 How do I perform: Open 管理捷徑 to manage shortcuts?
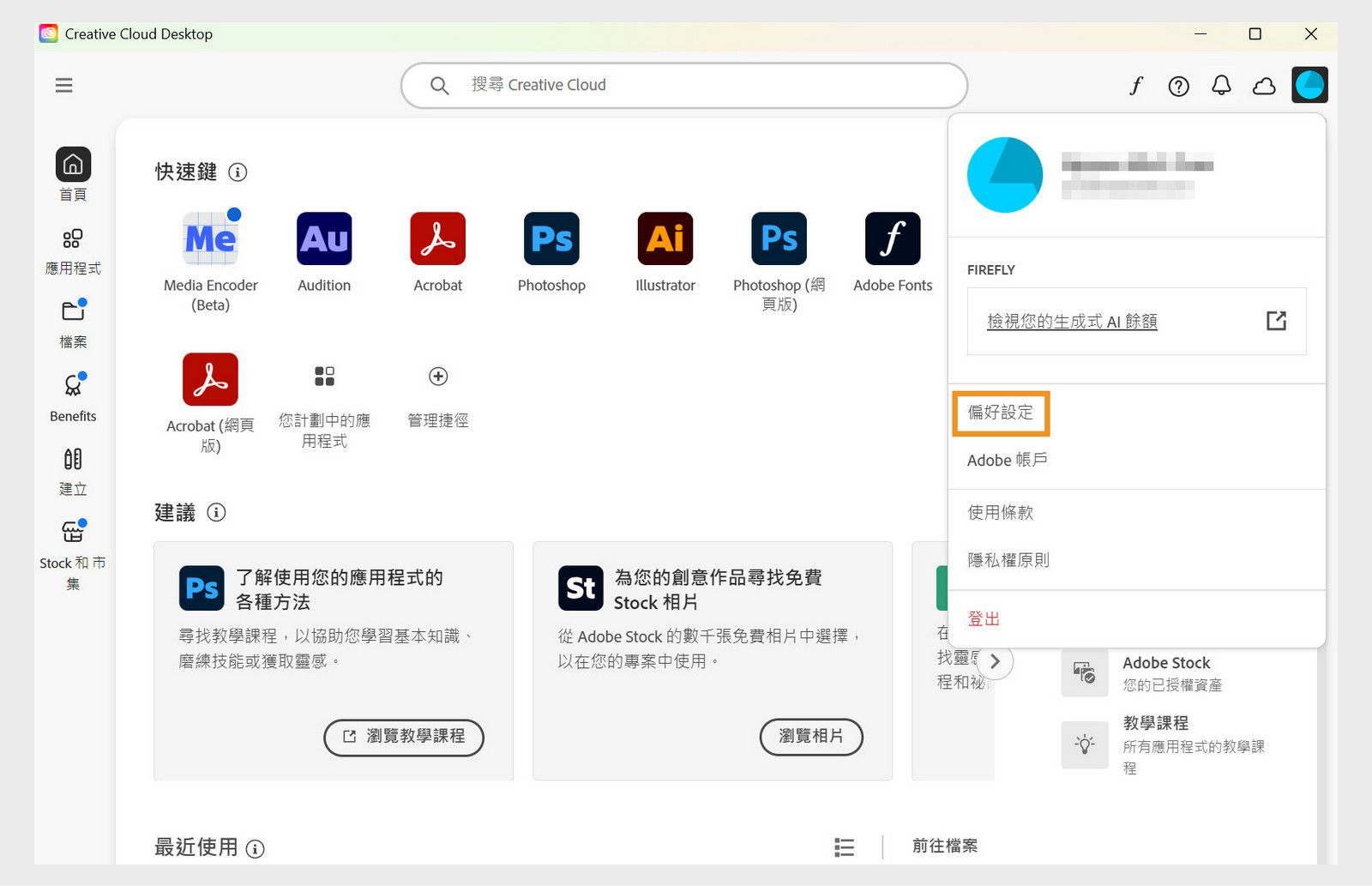pos(437,377)
